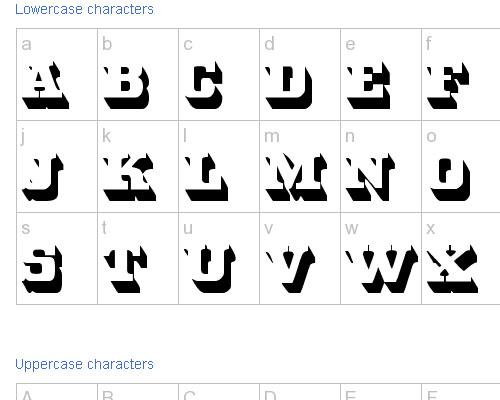Viewport: 500px width, 400px height.
Task: Click the 'f' character preview
Action: (x=448, y=86)
